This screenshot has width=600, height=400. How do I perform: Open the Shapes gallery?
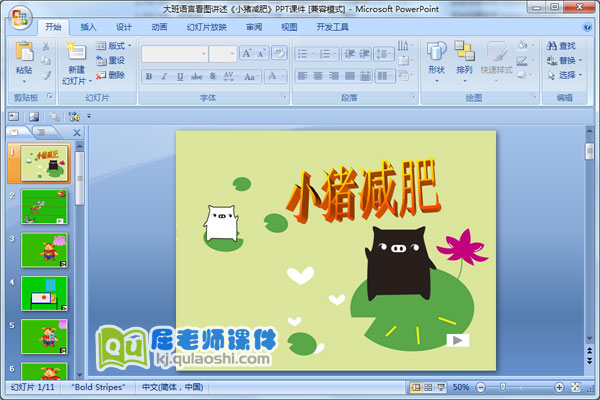(437, 61)
